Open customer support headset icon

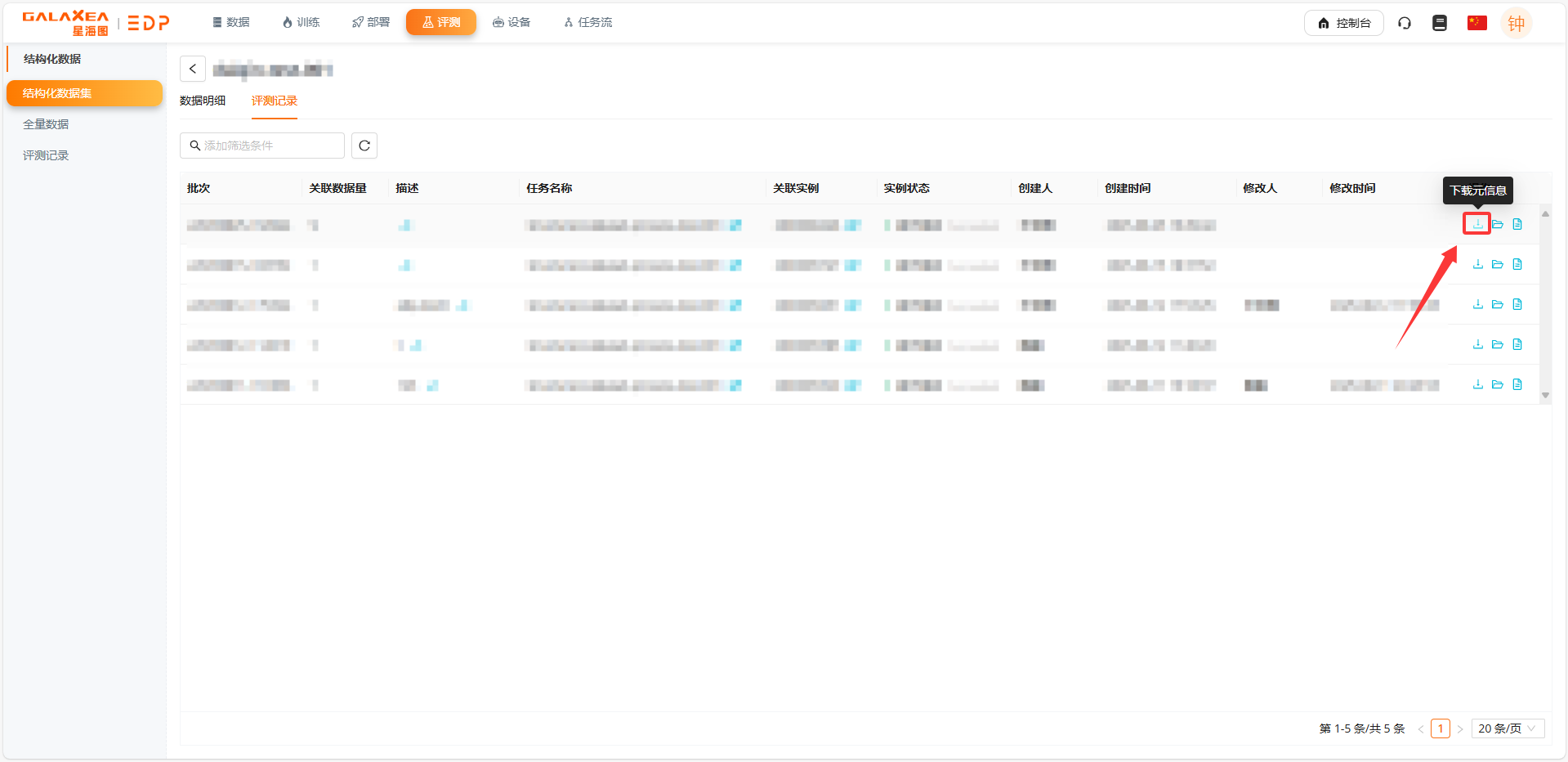click(1405, 23)
